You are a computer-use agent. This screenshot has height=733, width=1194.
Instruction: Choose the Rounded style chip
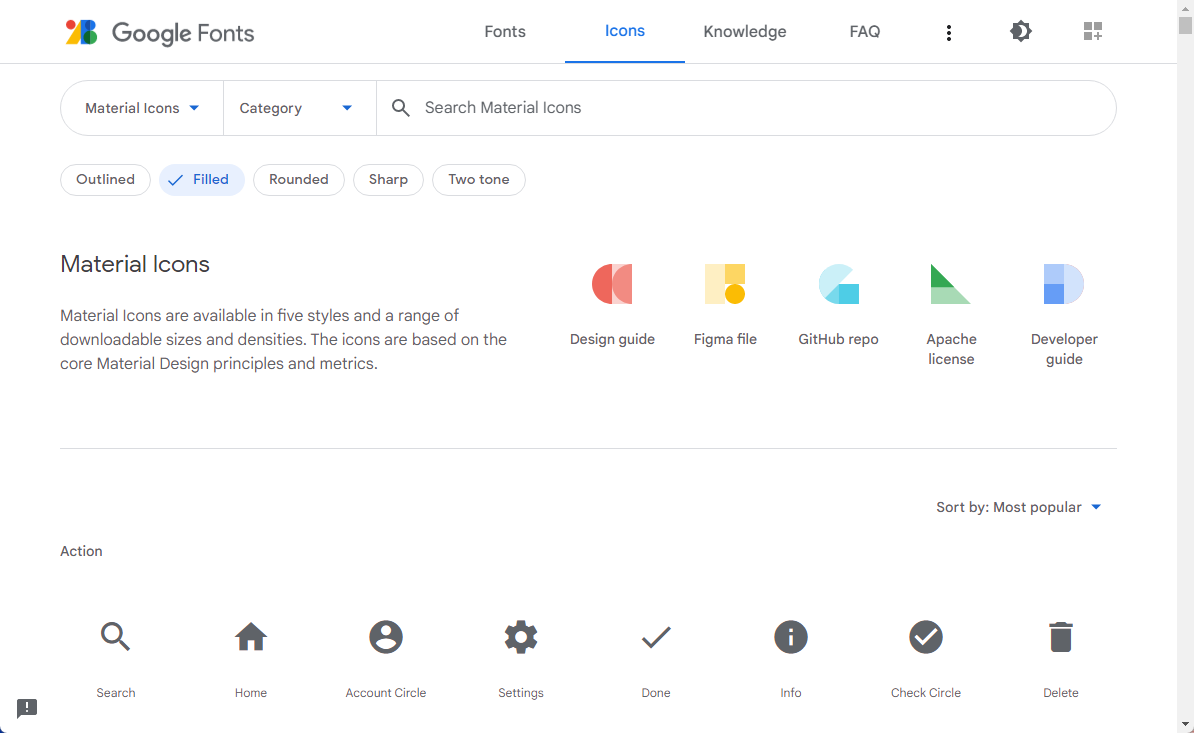298,180
